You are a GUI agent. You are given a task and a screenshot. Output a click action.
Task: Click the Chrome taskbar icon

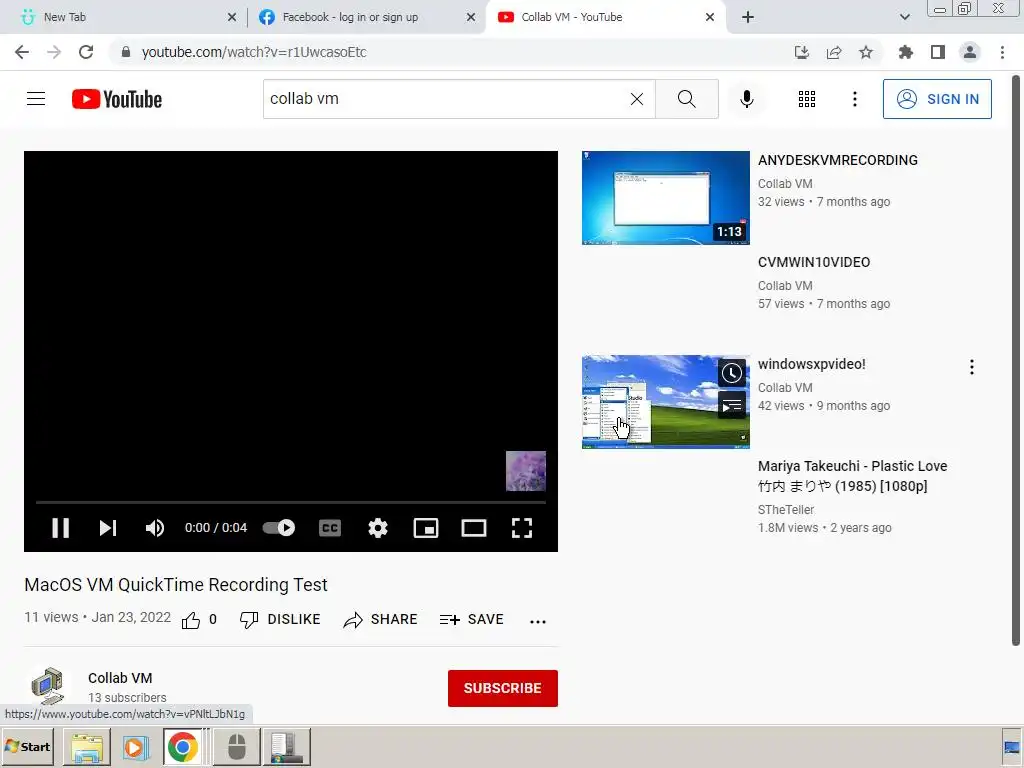tap(182, 746)
